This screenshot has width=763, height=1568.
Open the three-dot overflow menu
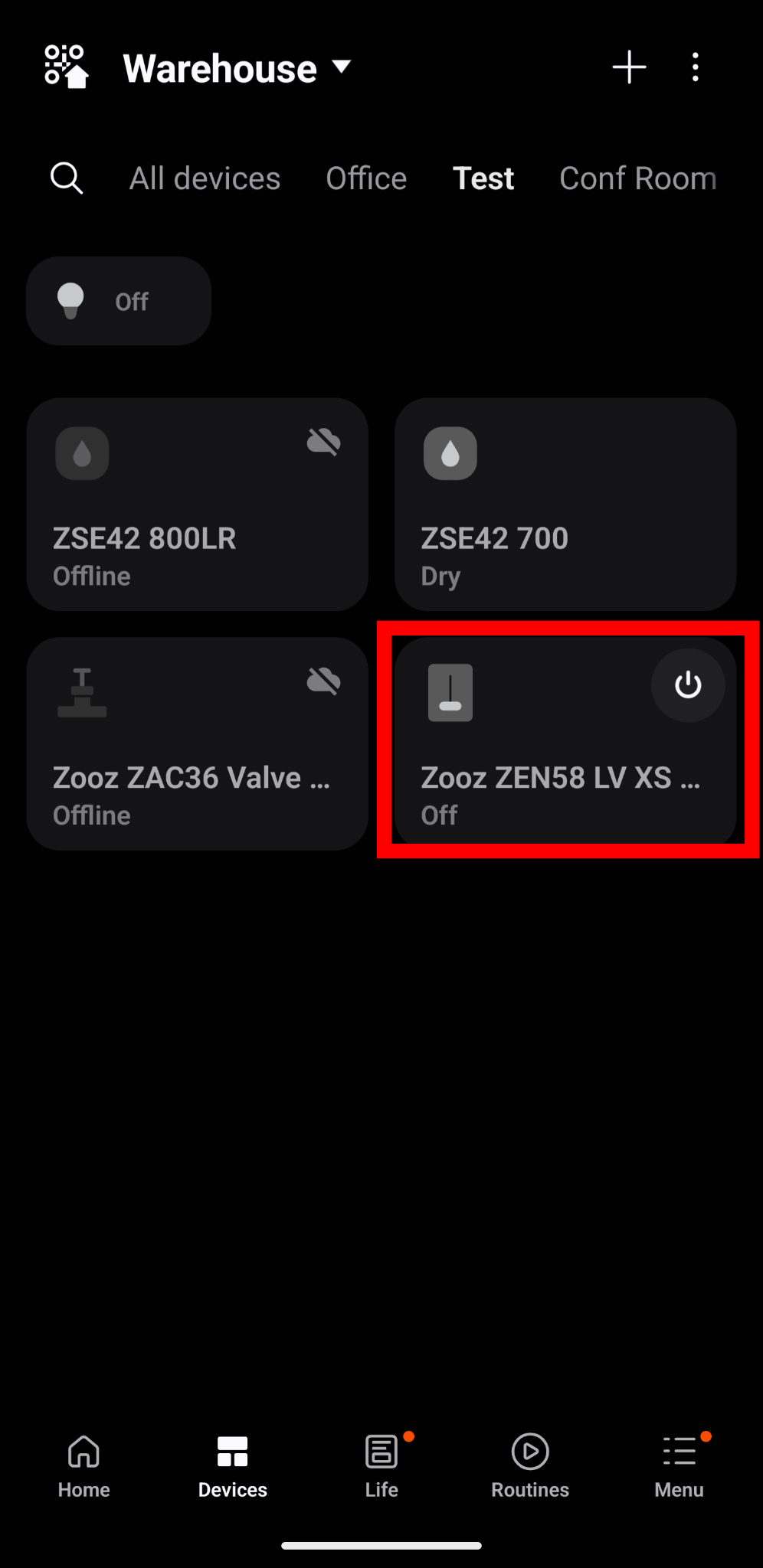(x=695, y=67)
